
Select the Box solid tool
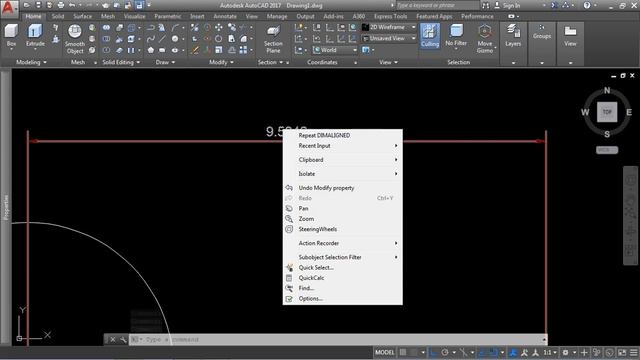pos(11,36)
